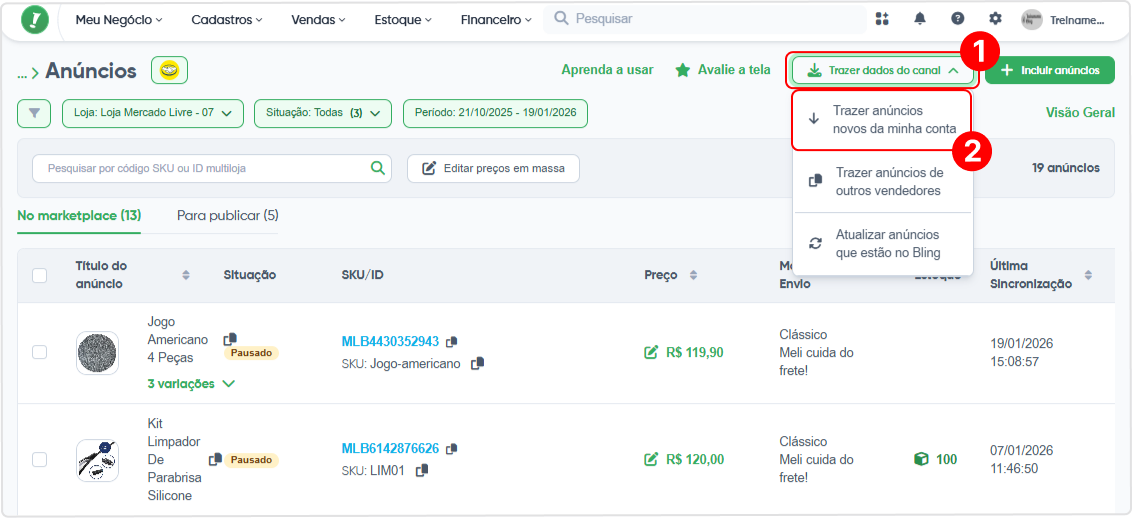1132x518 pixels.
Task: Focus the SKU or ID multiloja search field
Action: point(212,168)
